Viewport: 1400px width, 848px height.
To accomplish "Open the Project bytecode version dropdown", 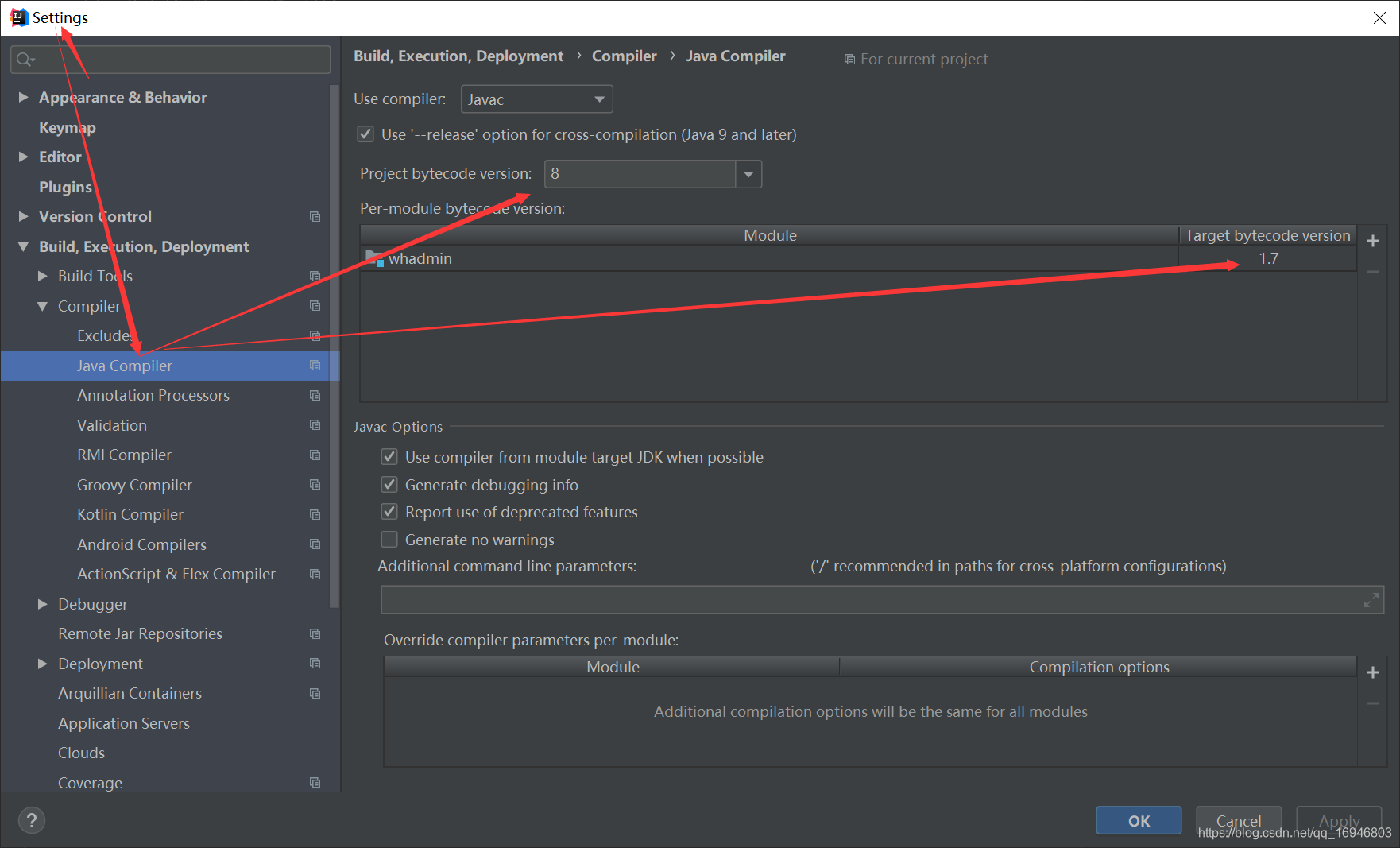I will 748,173.
